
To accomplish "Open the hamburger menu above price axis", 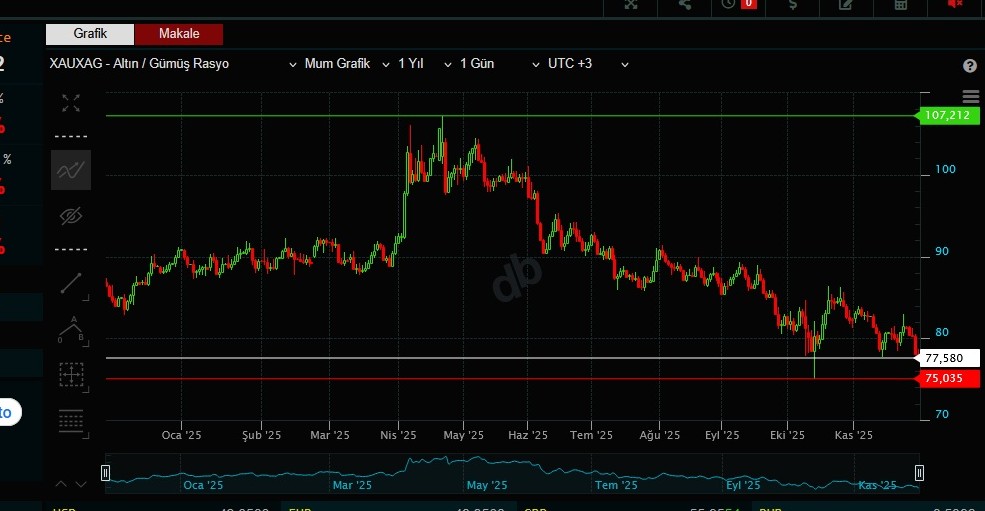I will (969, 97).
